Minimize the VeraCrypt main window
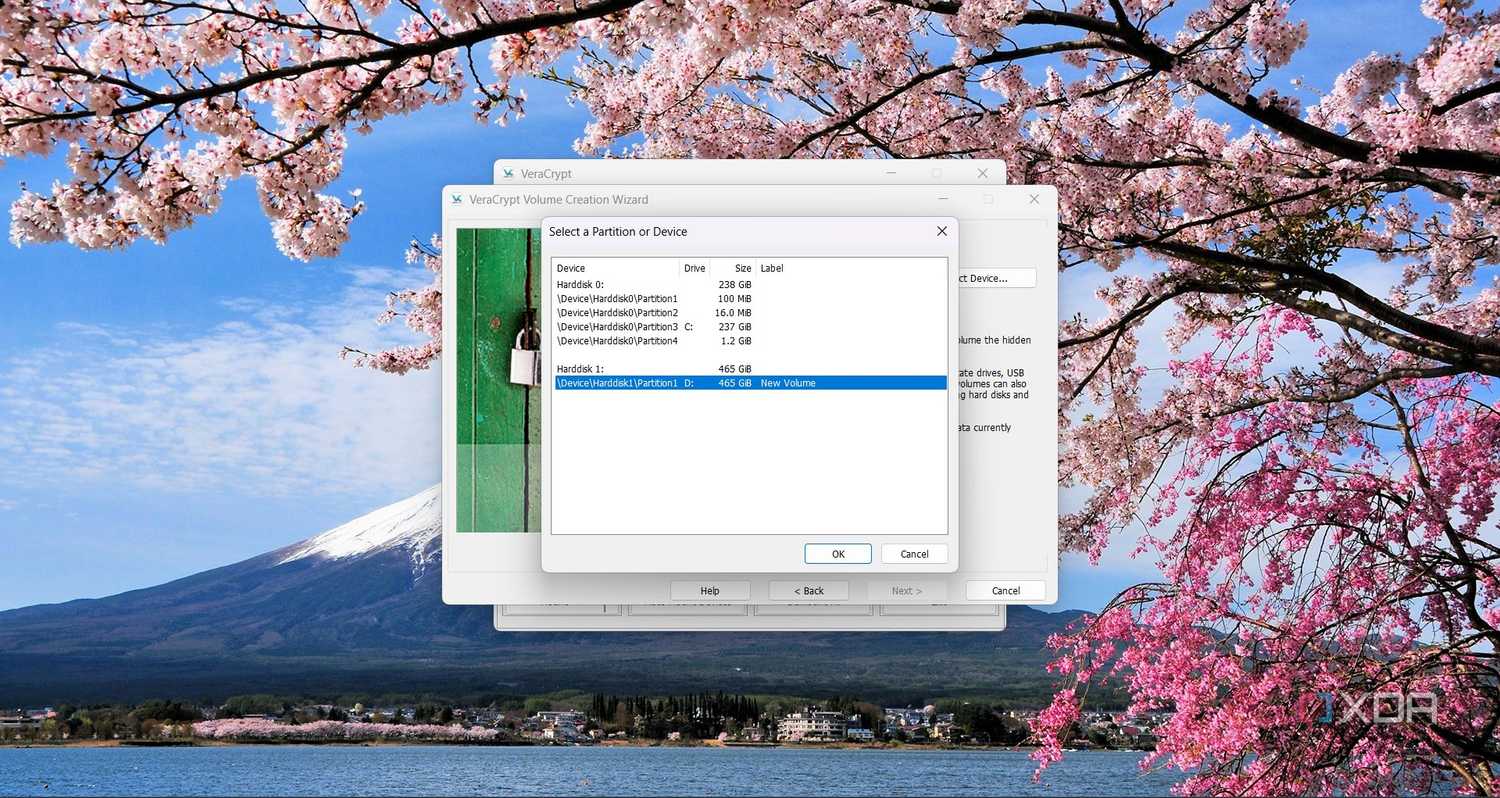Viewport: 1500px width, 798px height. pos(890,173)
